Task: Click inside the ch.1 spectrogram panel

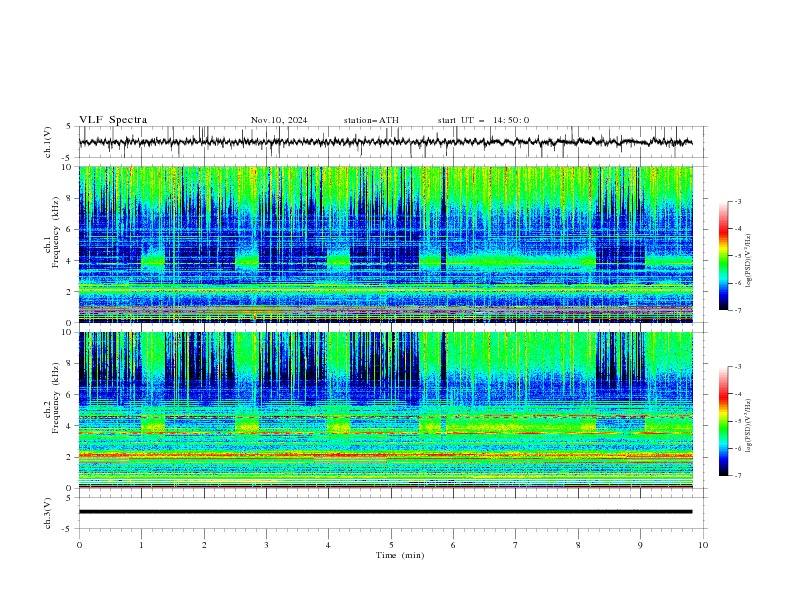Action: pyautogui.click(x=386, y=244)
